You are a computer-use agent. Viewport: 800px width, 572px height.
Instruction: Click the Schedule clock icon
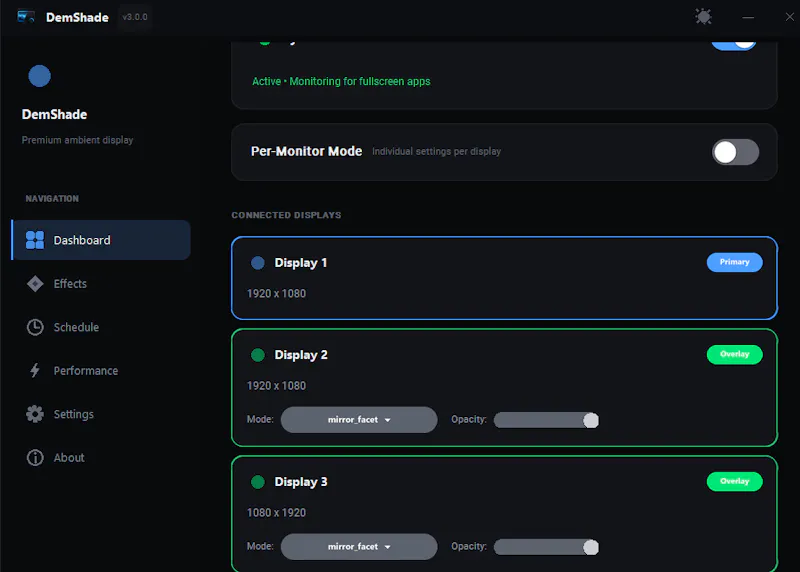pos(35,327)
